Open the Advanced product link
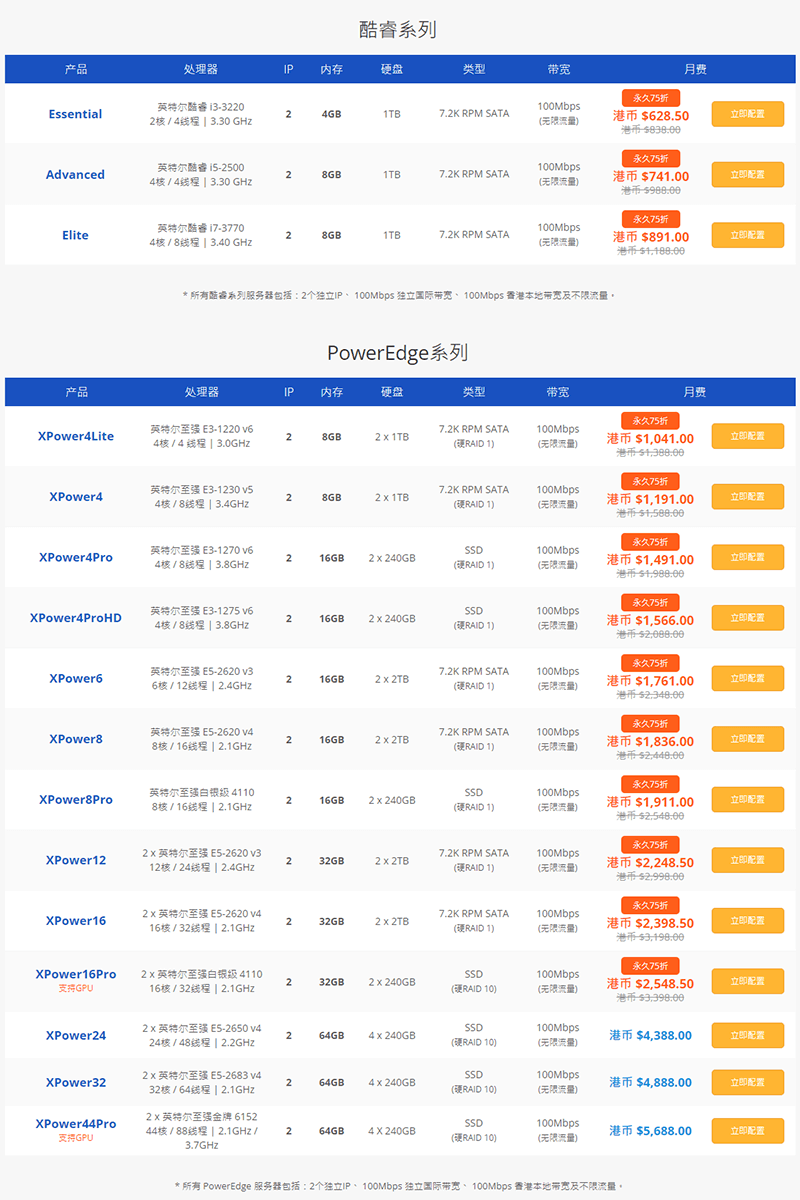 pos(75,175)
